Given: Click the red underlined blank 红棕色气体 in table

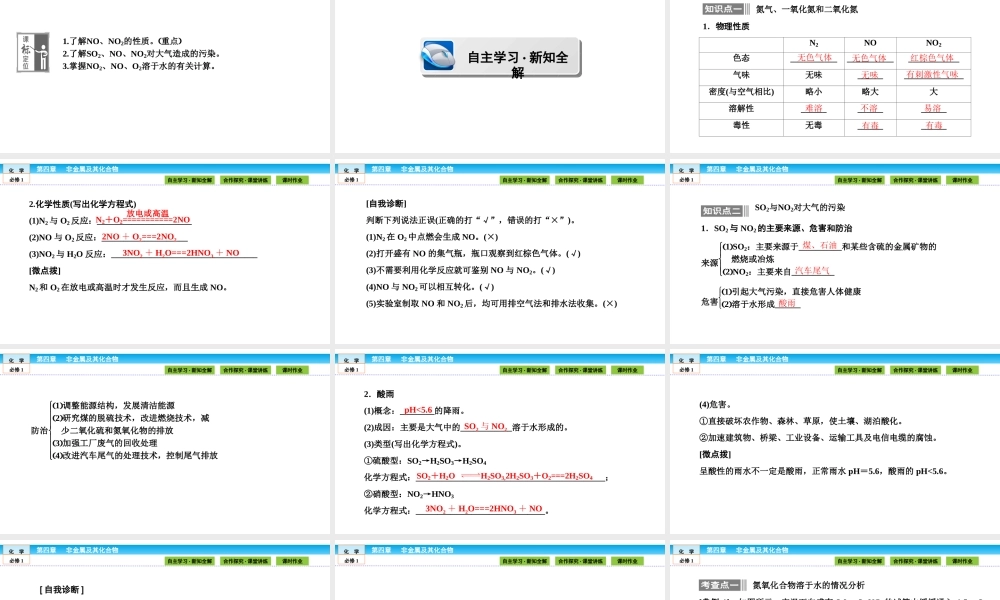Looking at the screenshot, I should point(933,57).
